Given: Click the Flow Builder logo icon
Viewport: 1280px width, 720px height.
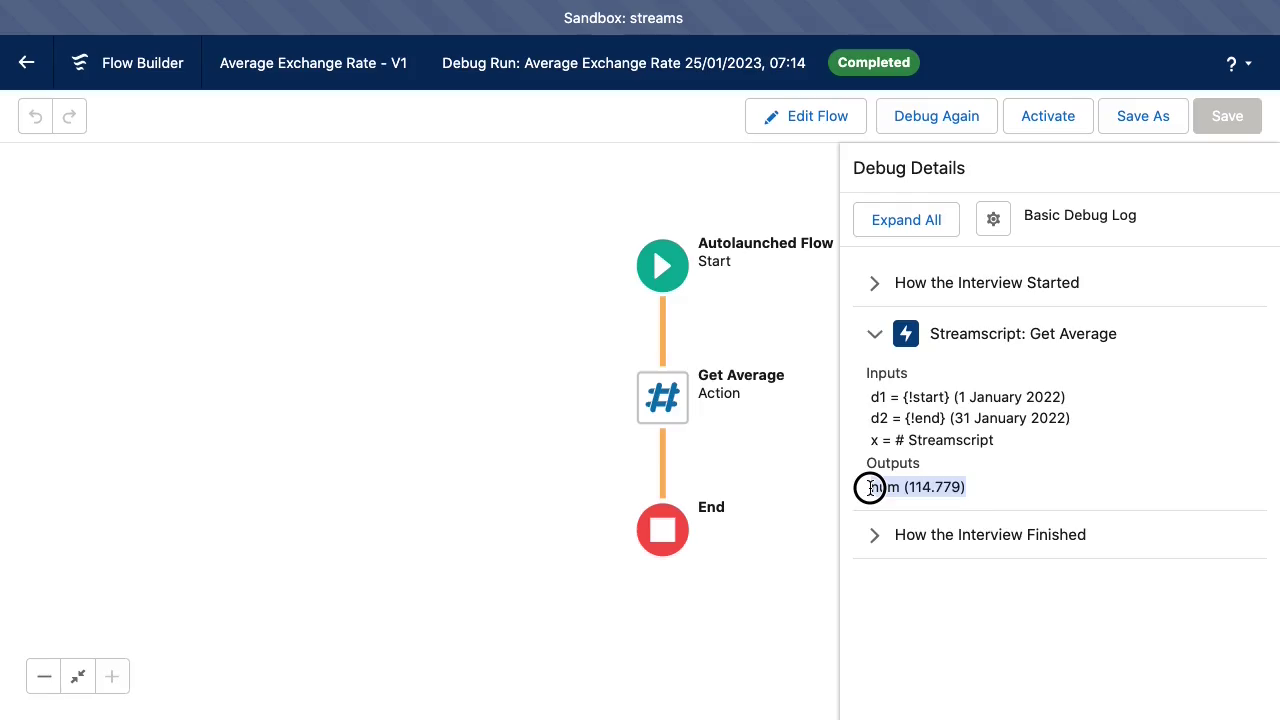Looking at the screenshot, I should coord(80,62).
